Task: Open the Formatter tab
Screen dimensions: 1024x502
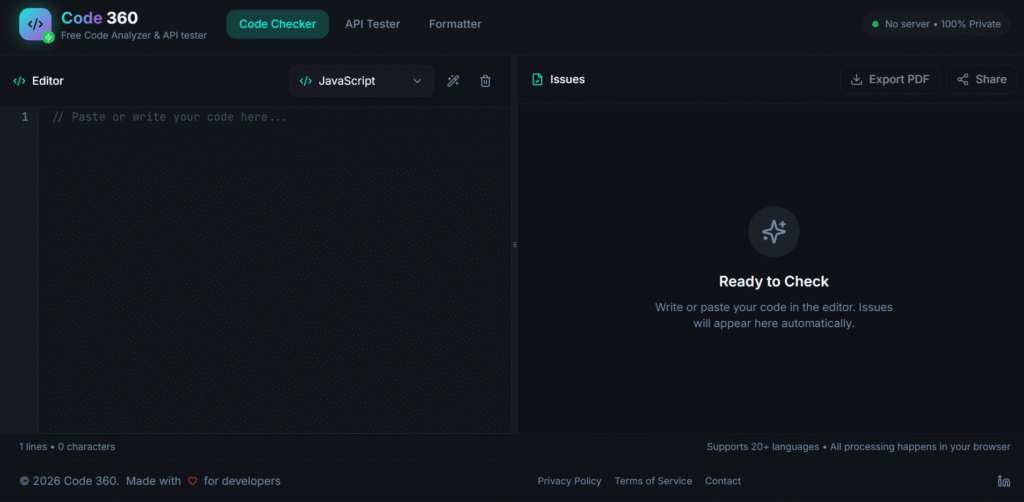Action: click(455, 24)
